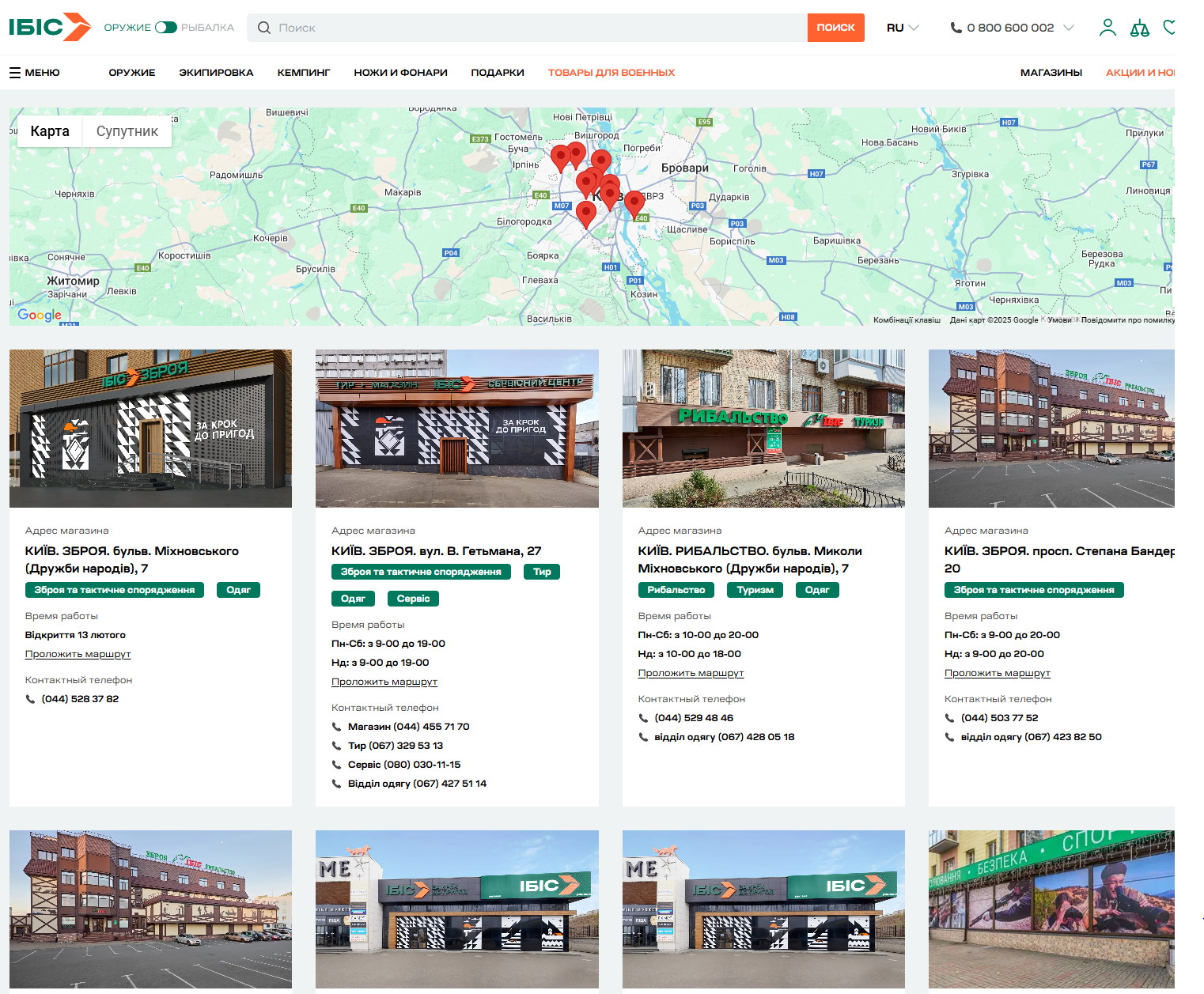Click the Google logo on map

click(40, 315)
